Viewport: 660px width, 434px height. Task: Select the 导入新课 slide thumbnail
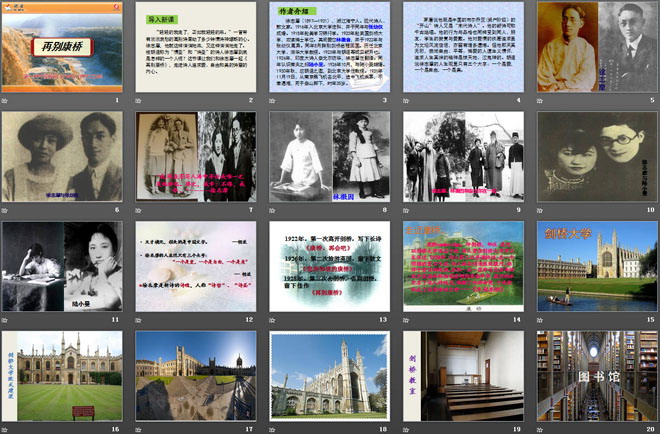195,47
